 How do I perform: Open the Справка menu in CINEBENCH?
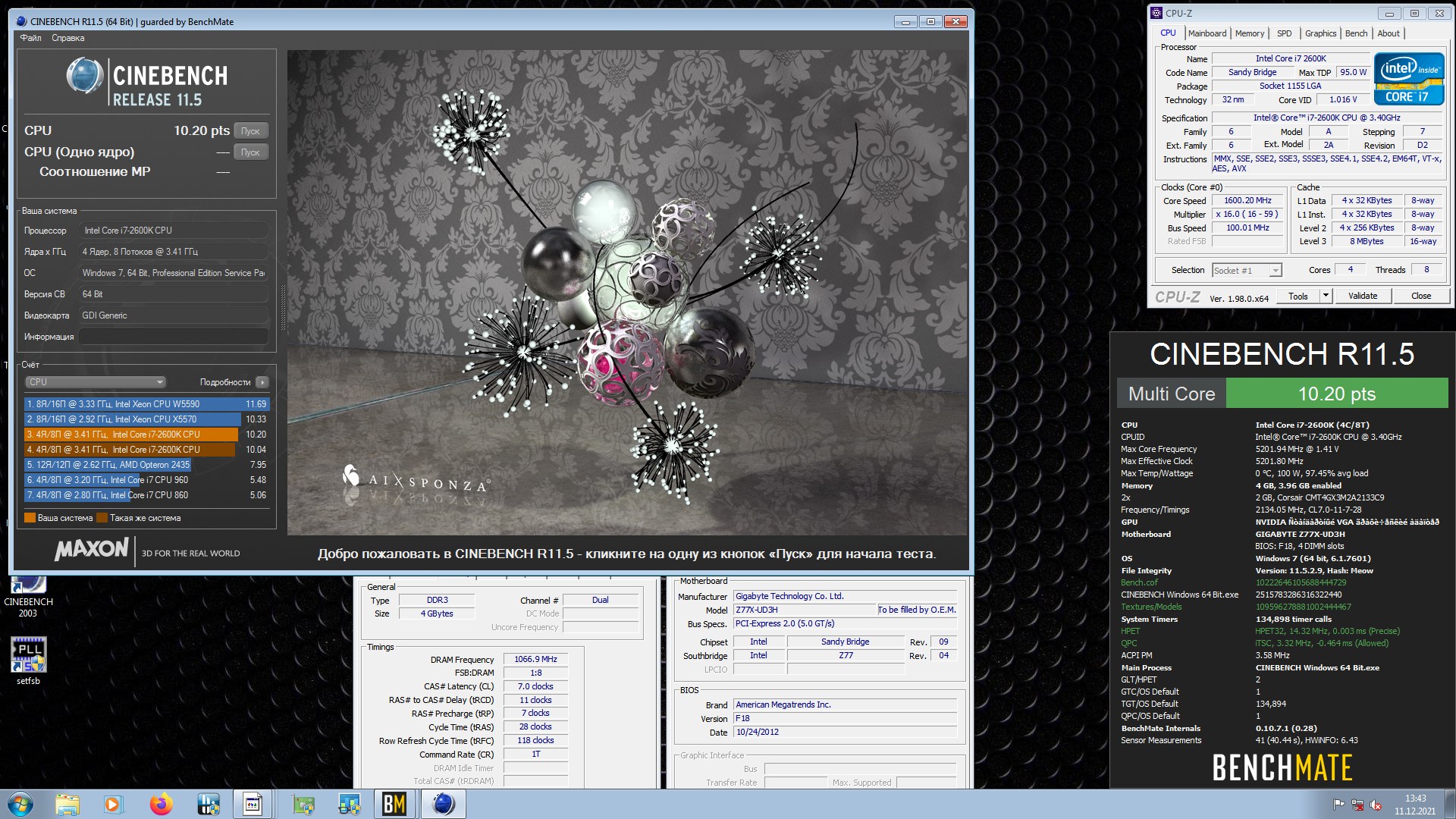pos(68,38)
